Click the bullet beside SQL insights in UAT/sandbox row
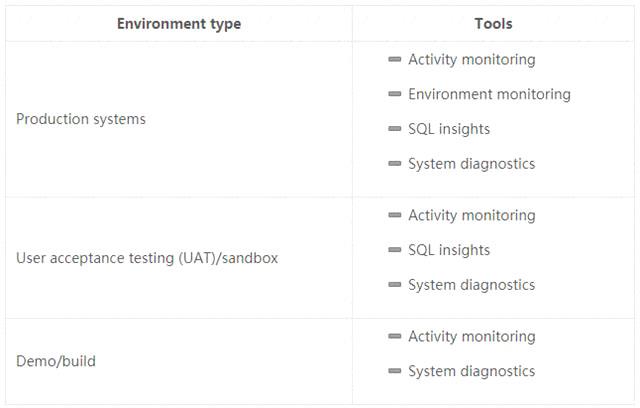The image size is (640, 408). tap(394, 250)
